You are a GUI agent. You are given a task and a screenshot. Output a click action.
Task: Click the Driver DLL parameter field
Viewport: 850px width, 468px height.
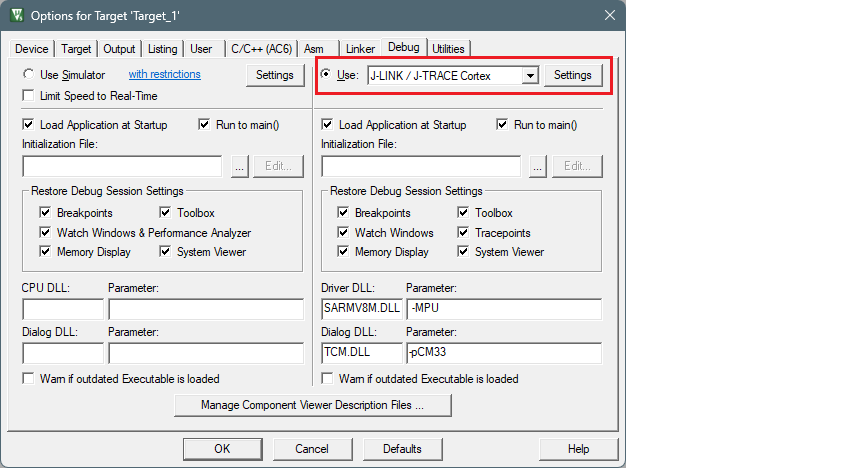[504, 309]
